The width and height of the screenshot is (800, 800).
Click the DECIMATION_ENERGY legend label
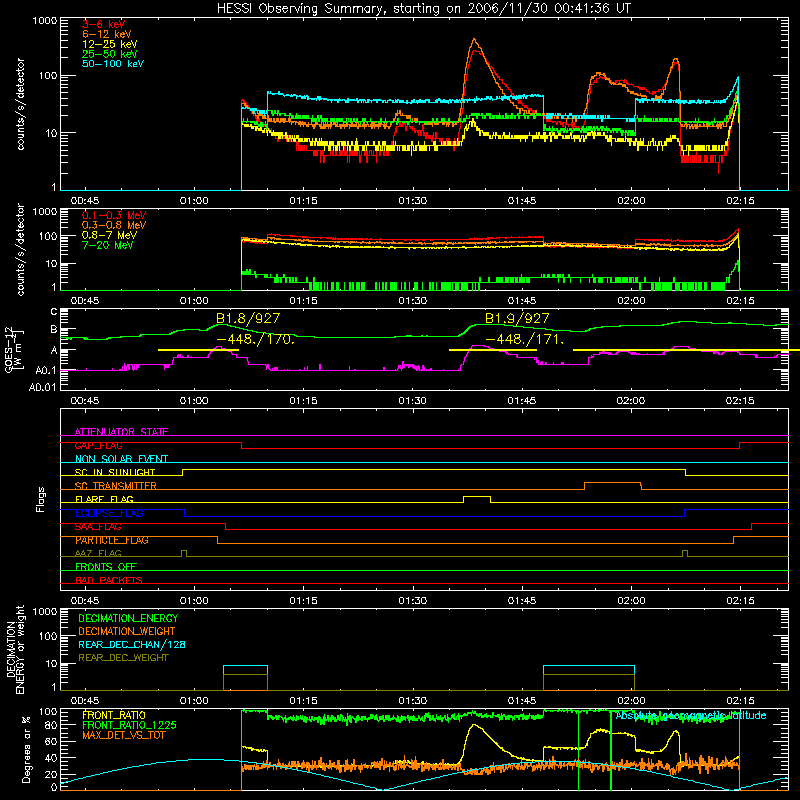(x=128, y=618)
